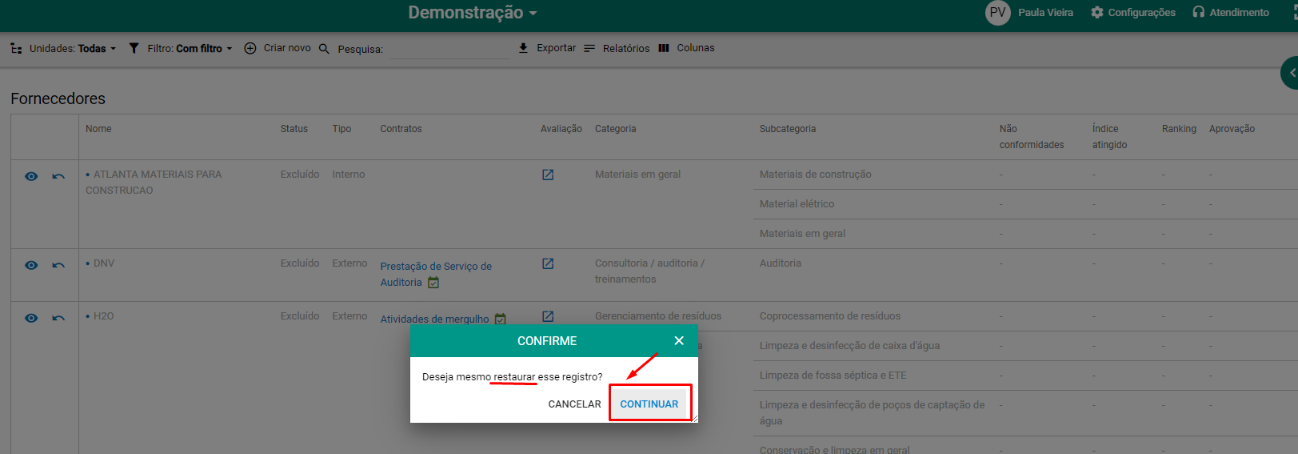
Task: Click the Ranking column header
Action: (x=1179, y=129)
